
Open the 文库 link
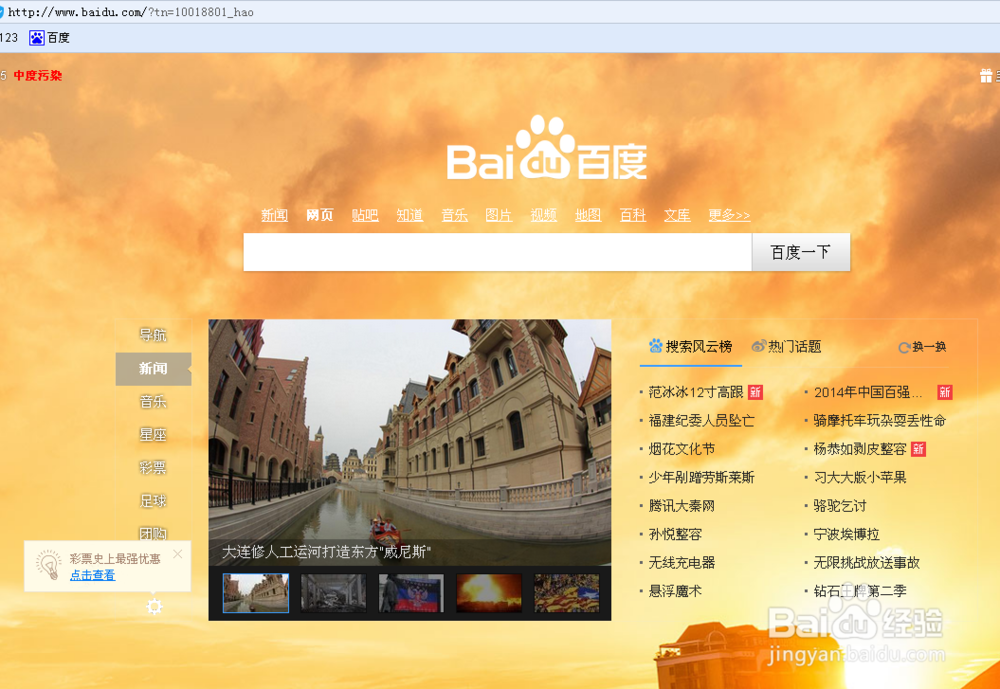[677, 216]
